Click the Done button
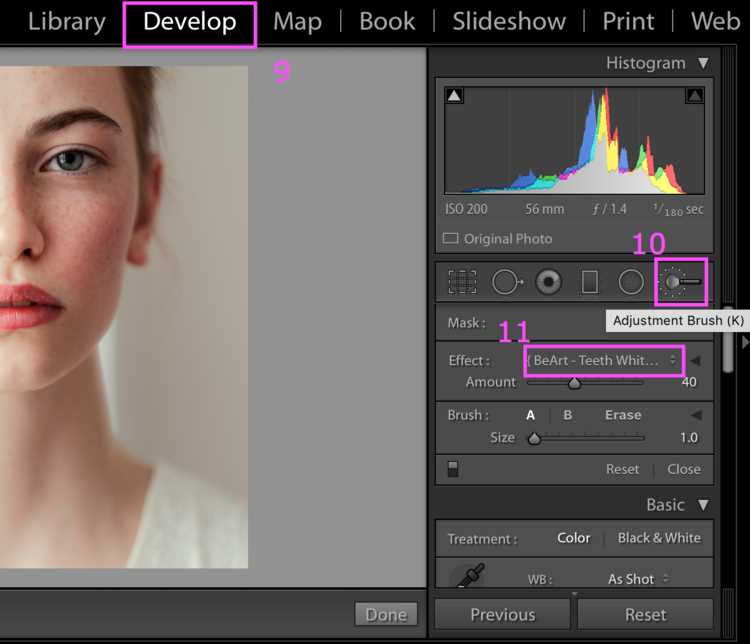Screen dimensions: 750x644 [386, 614]
